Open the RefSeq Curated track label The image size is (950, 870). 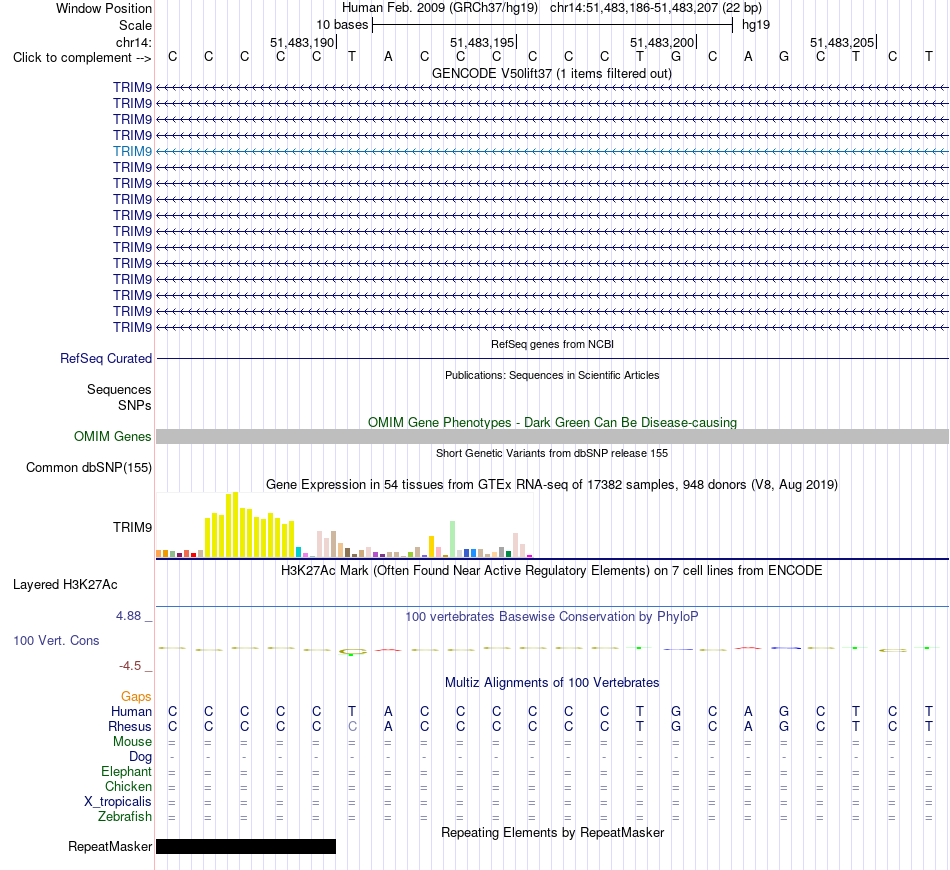click(x=106, y=359)
